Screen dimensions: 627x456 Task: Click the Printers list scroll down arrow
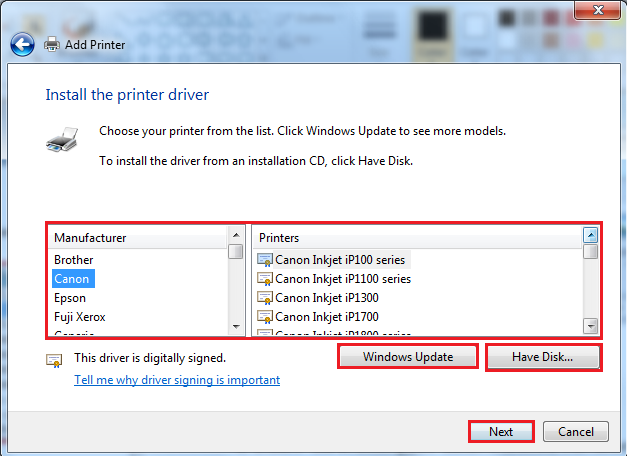pyautogui.click(x=591, y=326)
